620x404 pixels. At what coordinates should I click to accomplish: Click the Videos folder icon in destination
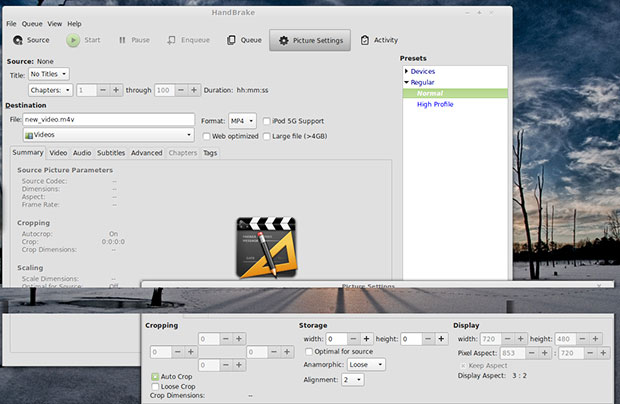[28, 135]
